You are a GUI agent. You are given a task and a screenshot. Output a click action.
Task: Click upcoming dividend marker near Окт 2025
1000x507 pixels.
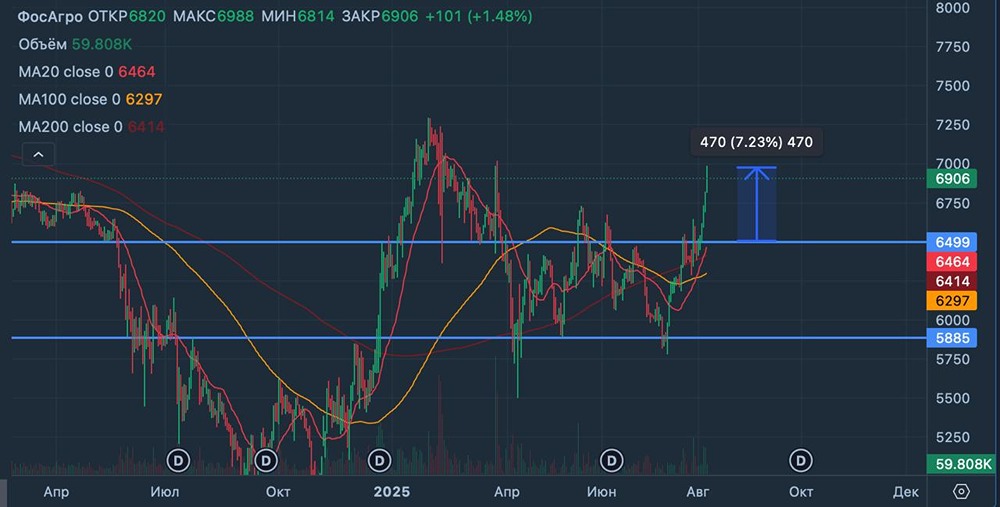[x=801, y=460]
